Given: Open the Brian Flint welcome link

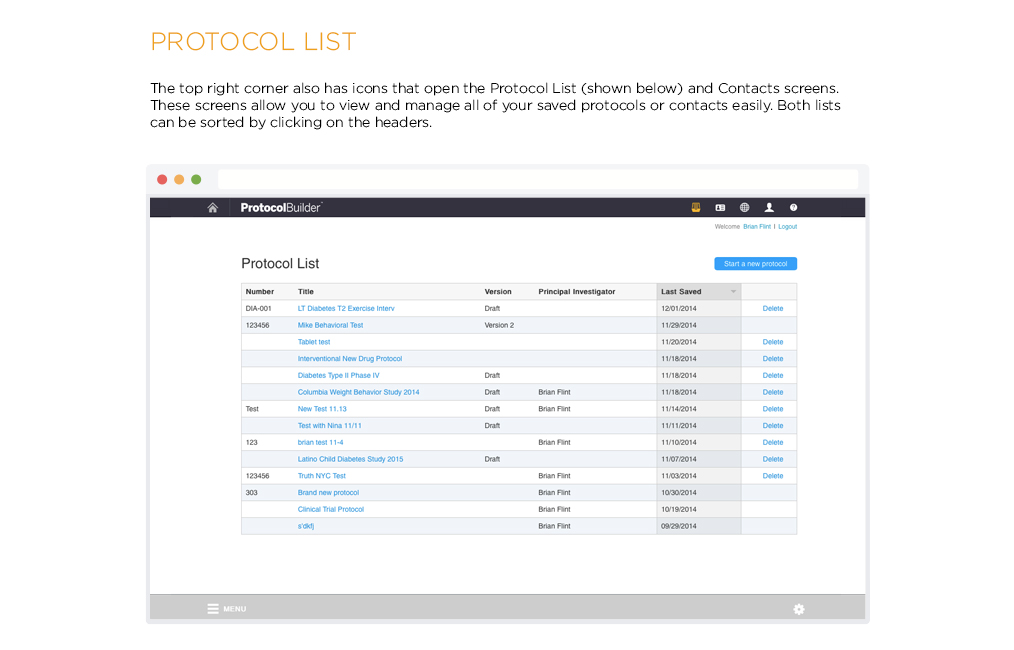Looking at the screenshot, I should click(x=757, y=227).
